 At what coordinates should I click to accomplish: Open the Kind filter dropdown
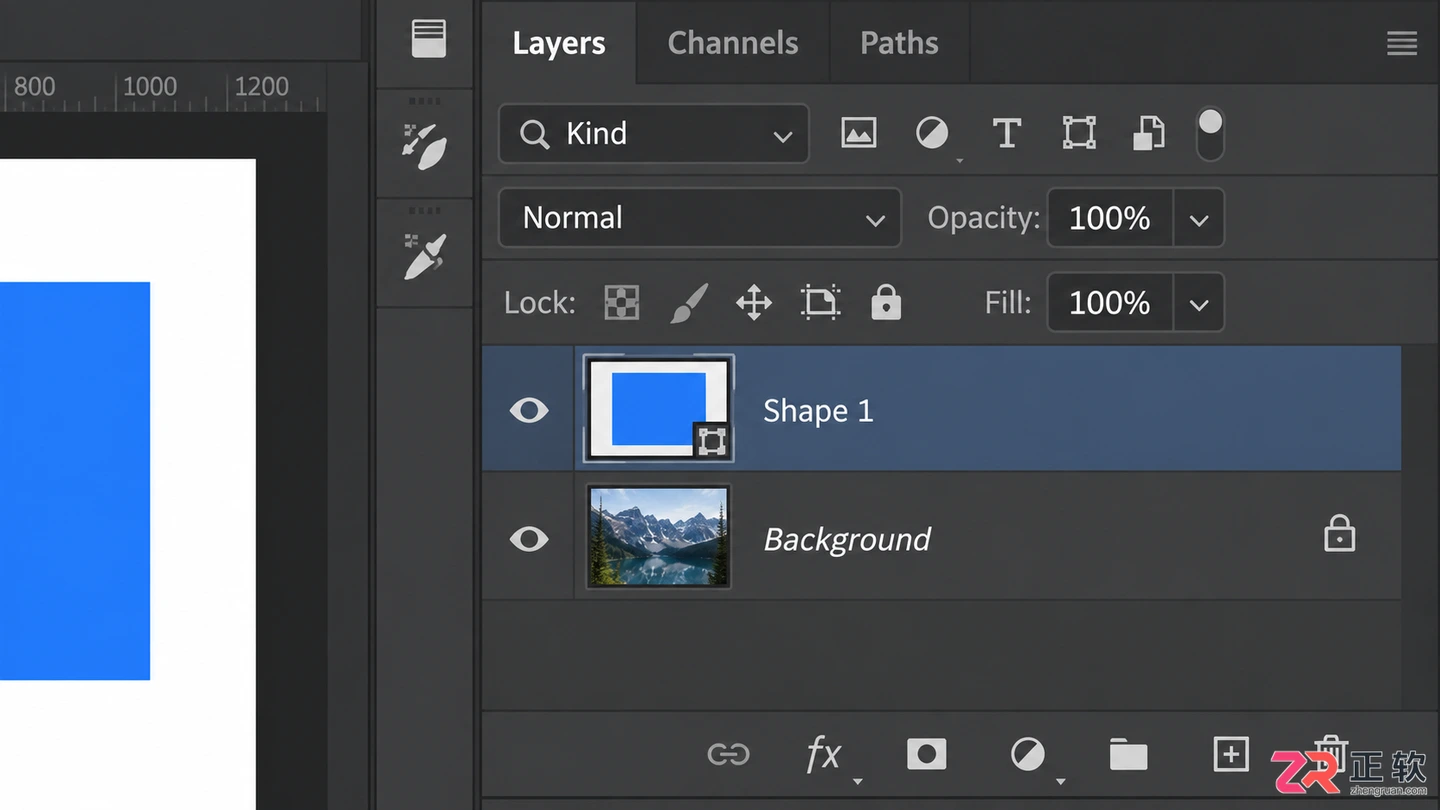(654, 134)
